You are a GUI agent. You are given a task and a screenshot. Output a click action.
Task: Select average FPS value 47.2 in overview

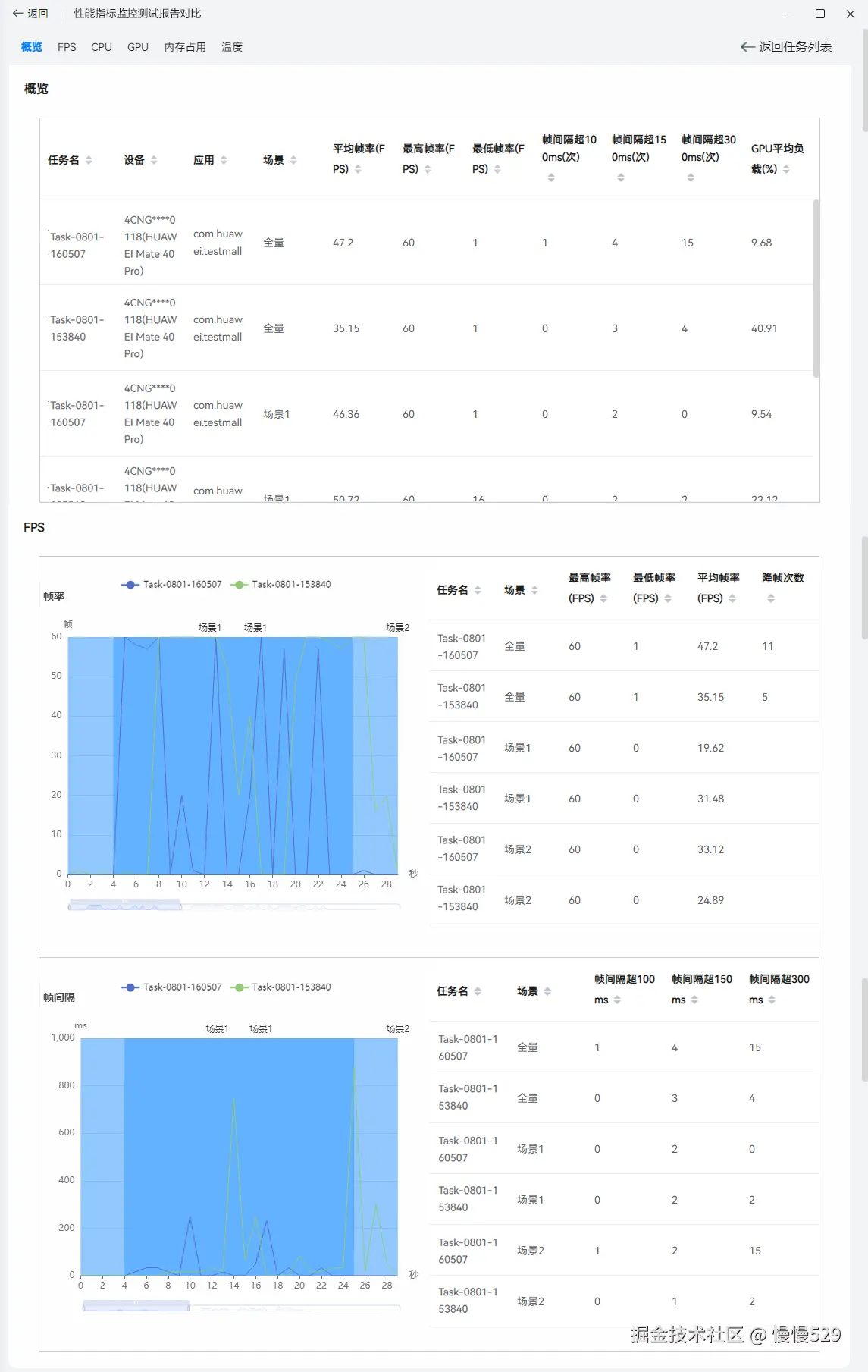[x=343, y=243]
